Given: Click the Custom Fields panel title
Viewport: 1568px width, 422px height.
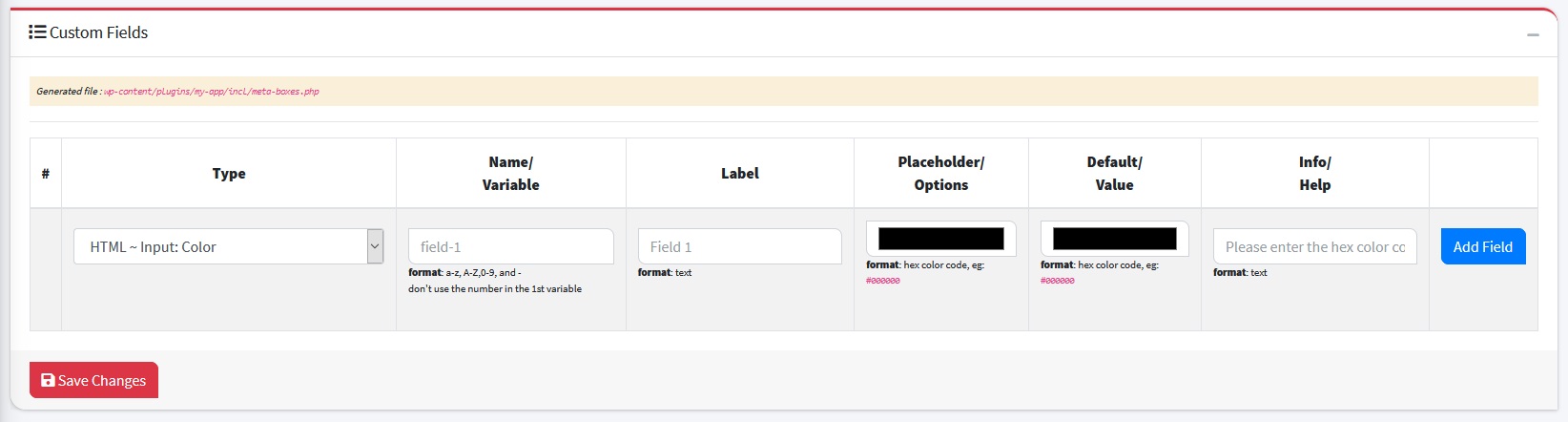Looking at the screenshot, I should coord(98,32).
